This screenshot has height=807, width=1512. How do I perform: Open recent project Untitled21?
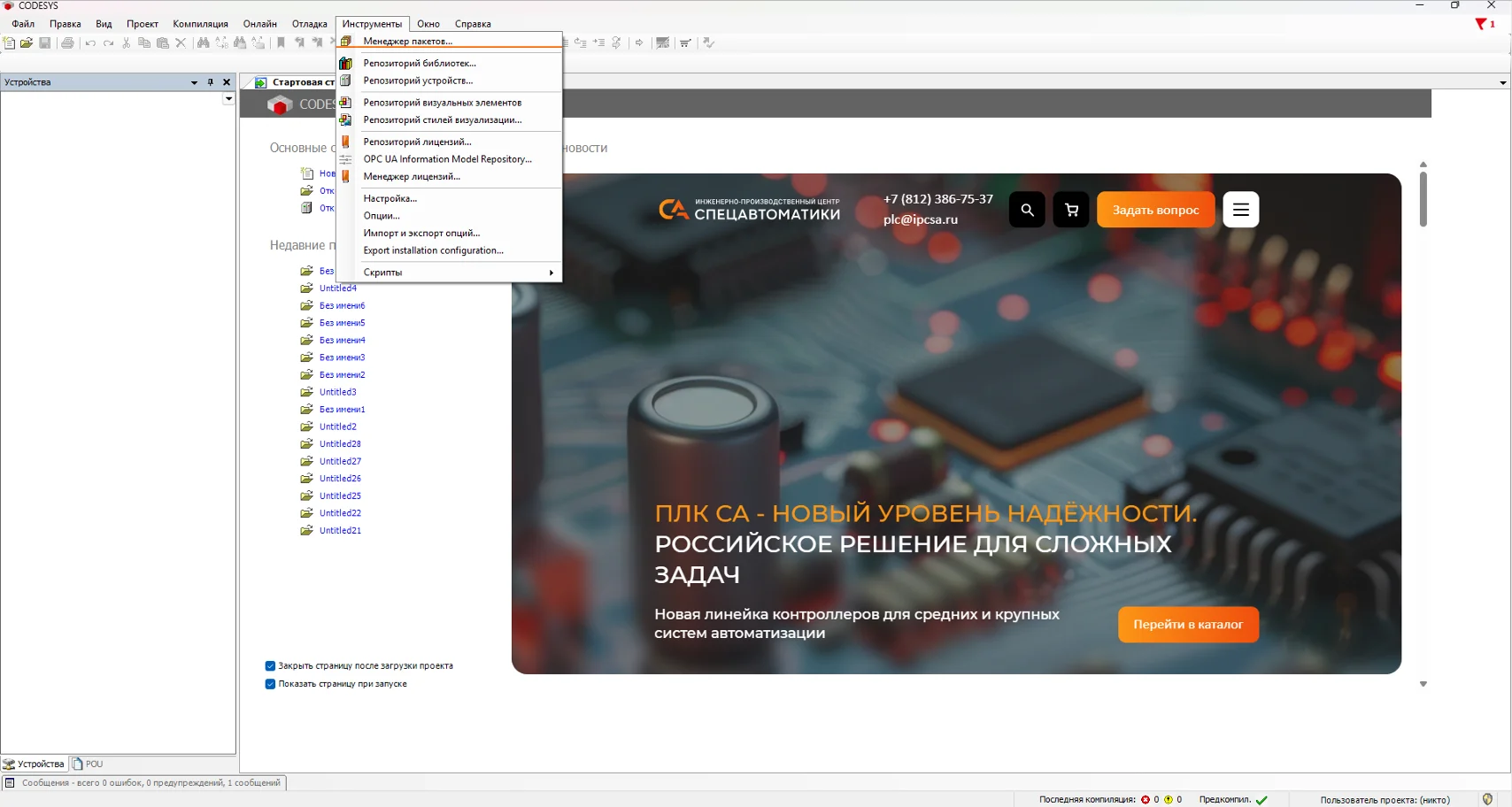tap(340, 531)
